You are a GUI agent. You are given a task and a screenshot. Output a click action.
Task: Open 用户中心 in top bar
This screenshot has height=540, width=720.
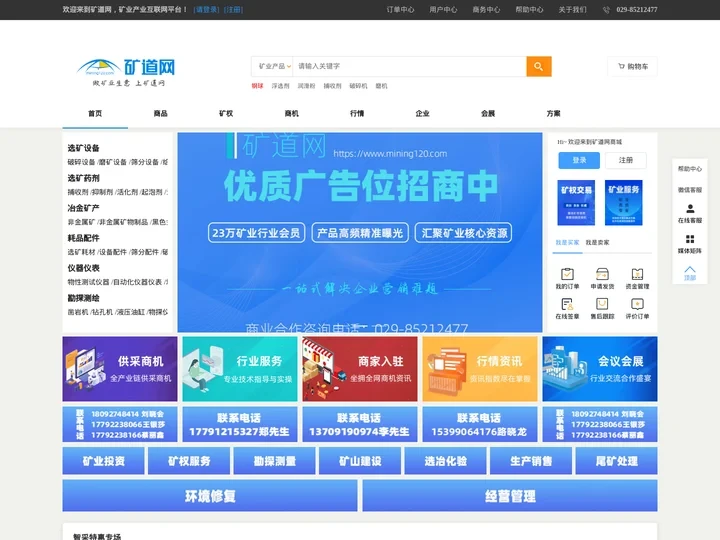click(443, 10)
